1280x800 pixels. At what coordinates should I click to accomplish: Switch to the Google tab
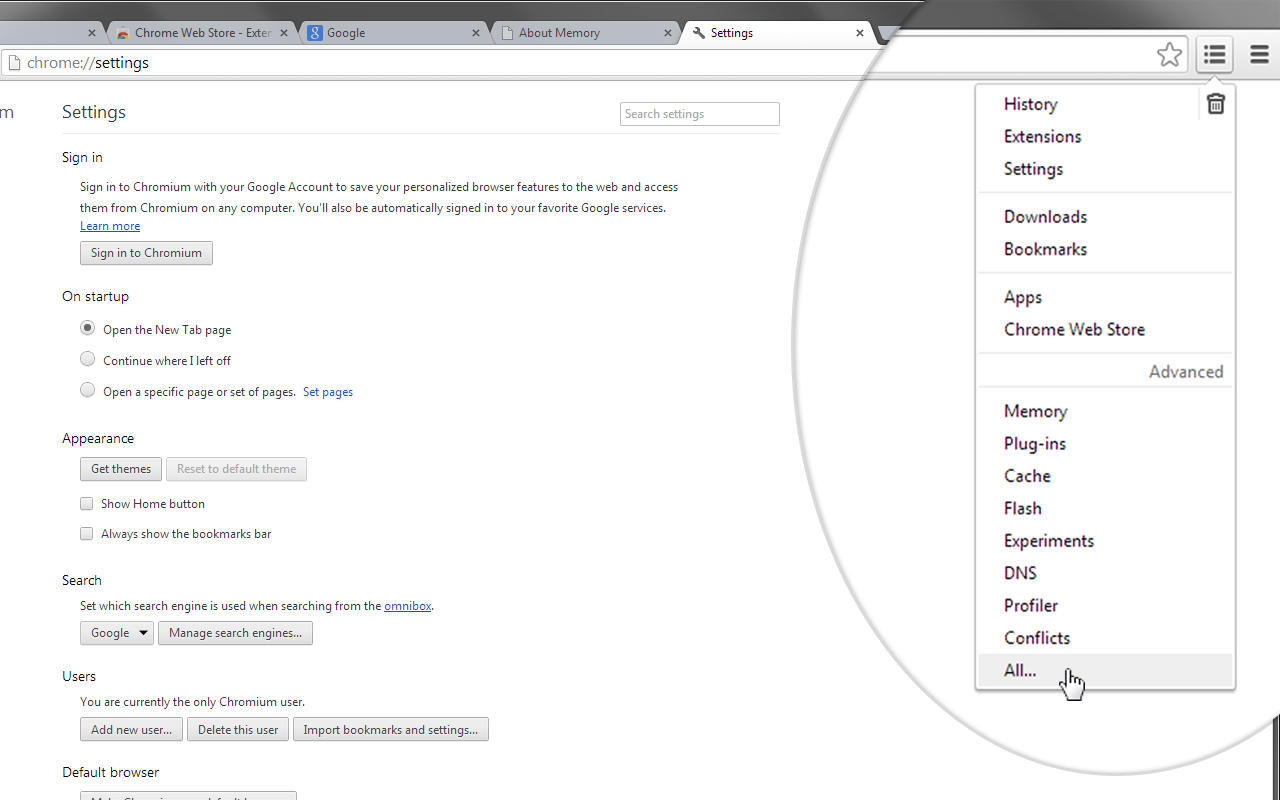395,33
